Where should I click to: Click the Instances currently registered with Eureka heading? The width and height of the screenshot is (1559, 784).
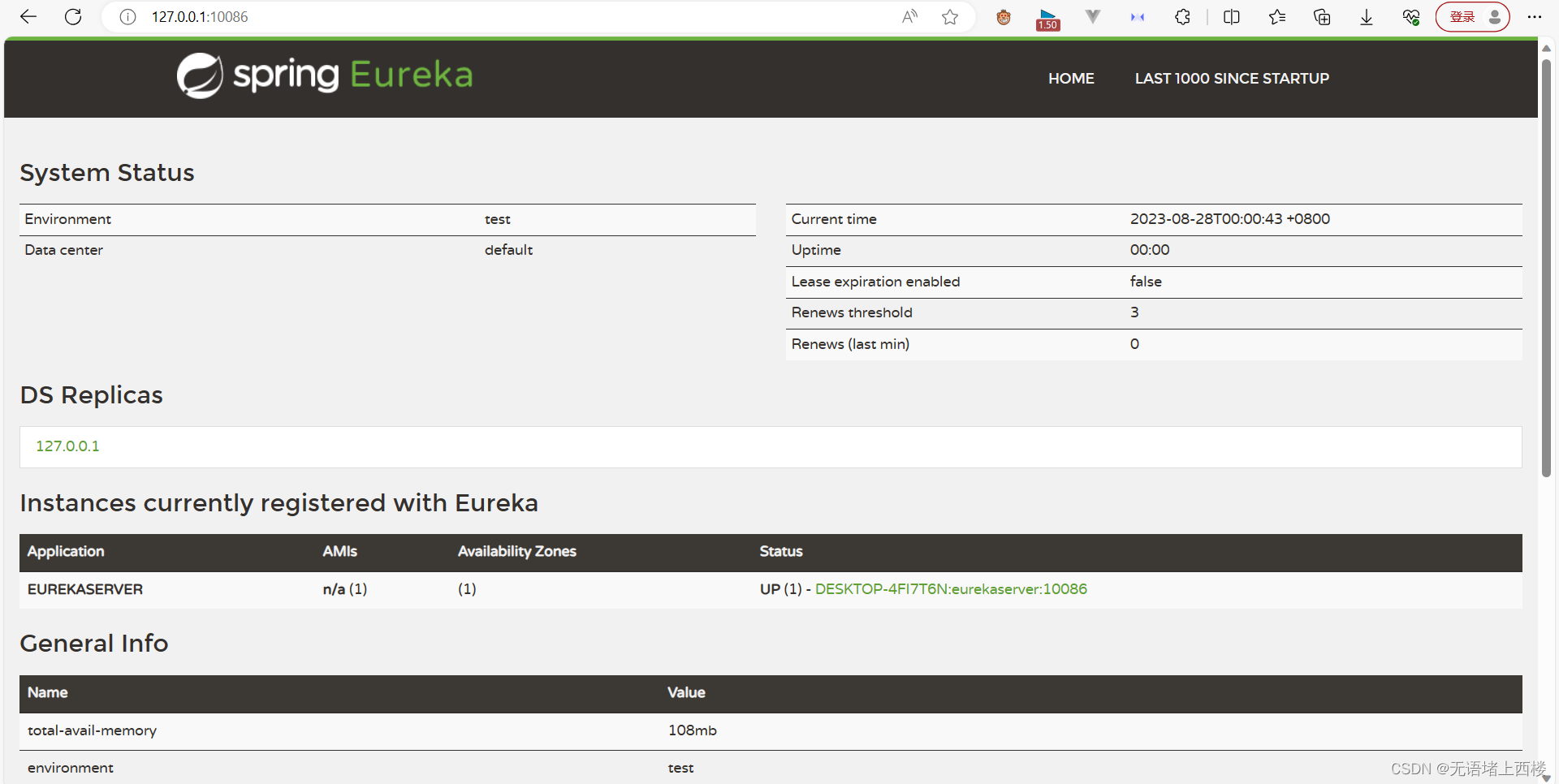(279, 503)
